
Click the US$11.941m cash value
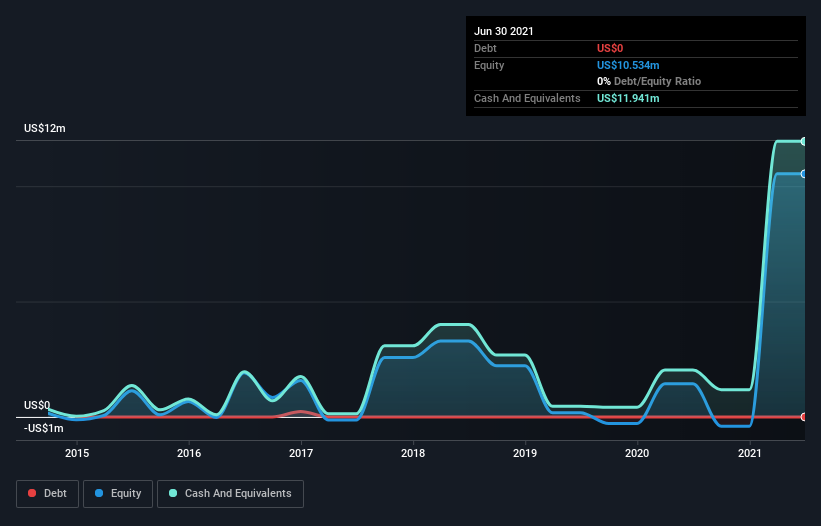[628, 98]
